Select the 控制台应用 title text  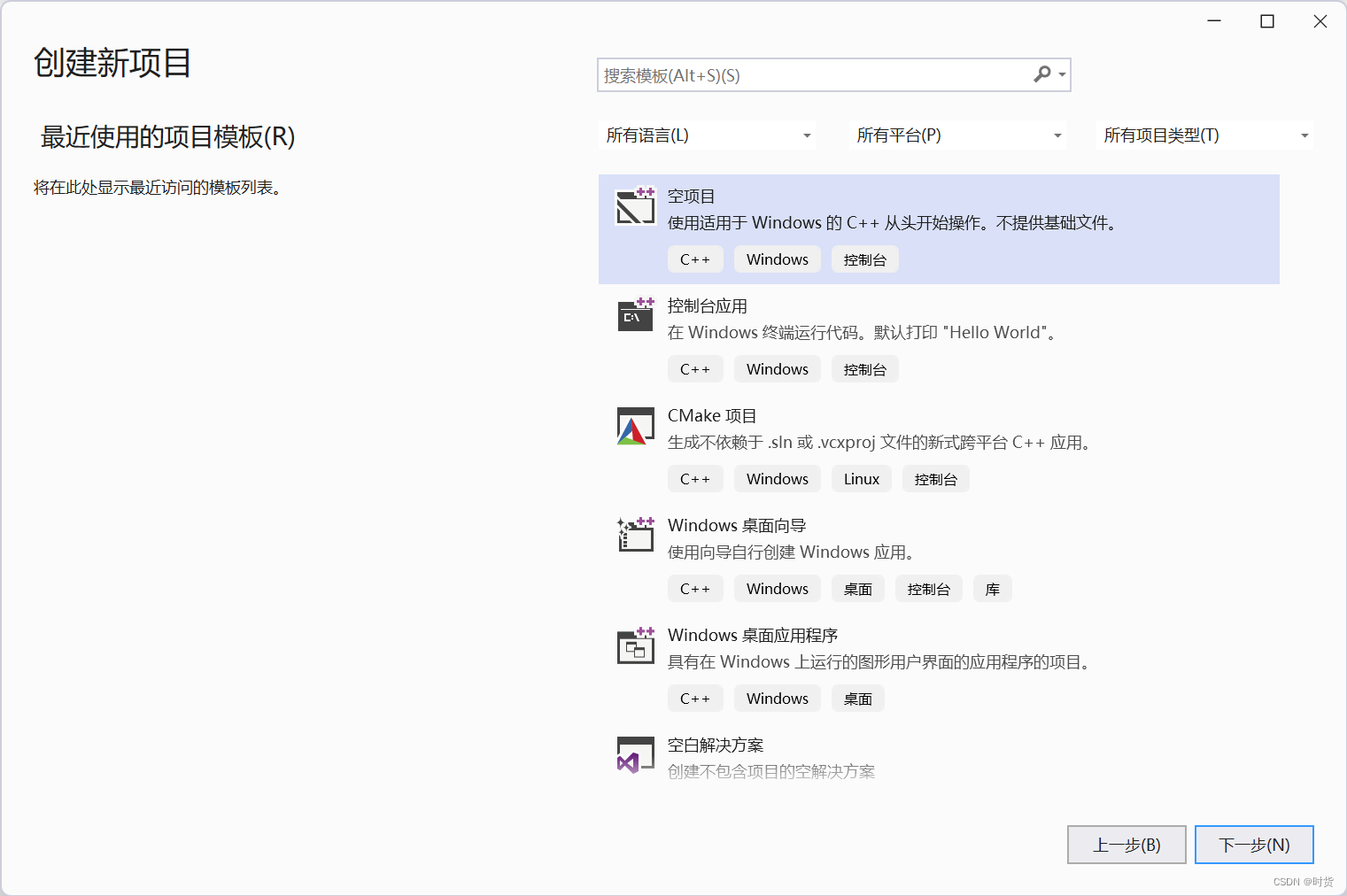(708, 306)
